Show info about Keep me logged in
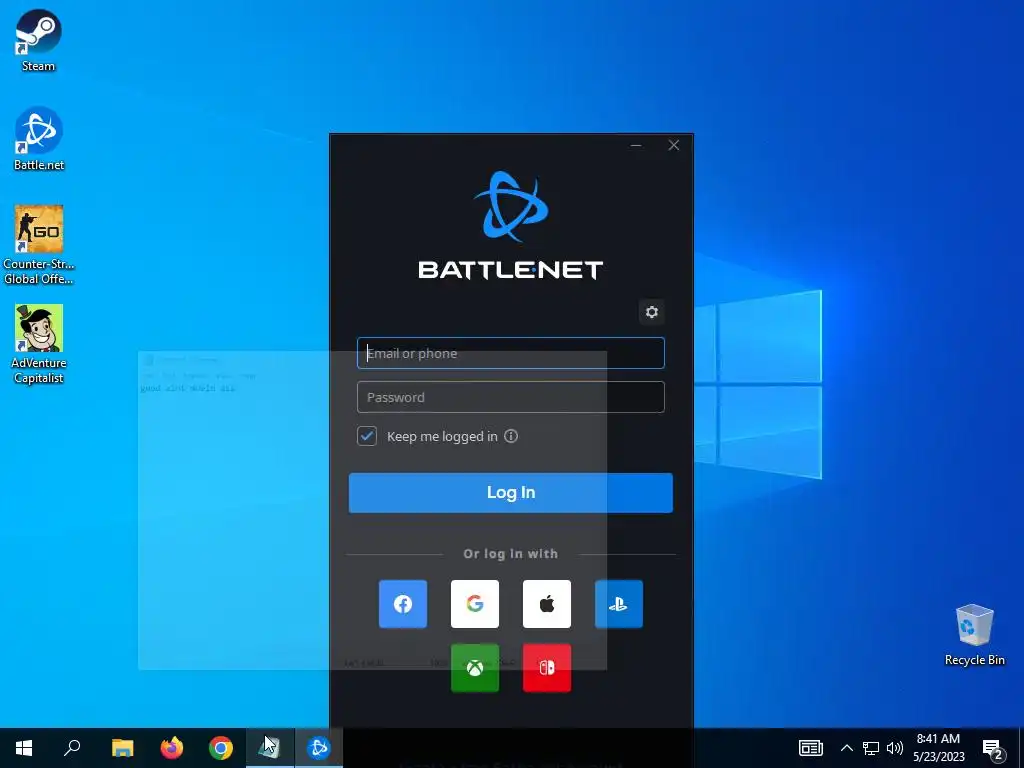Viewport: 1024px width, 768px height. [511, 436]
